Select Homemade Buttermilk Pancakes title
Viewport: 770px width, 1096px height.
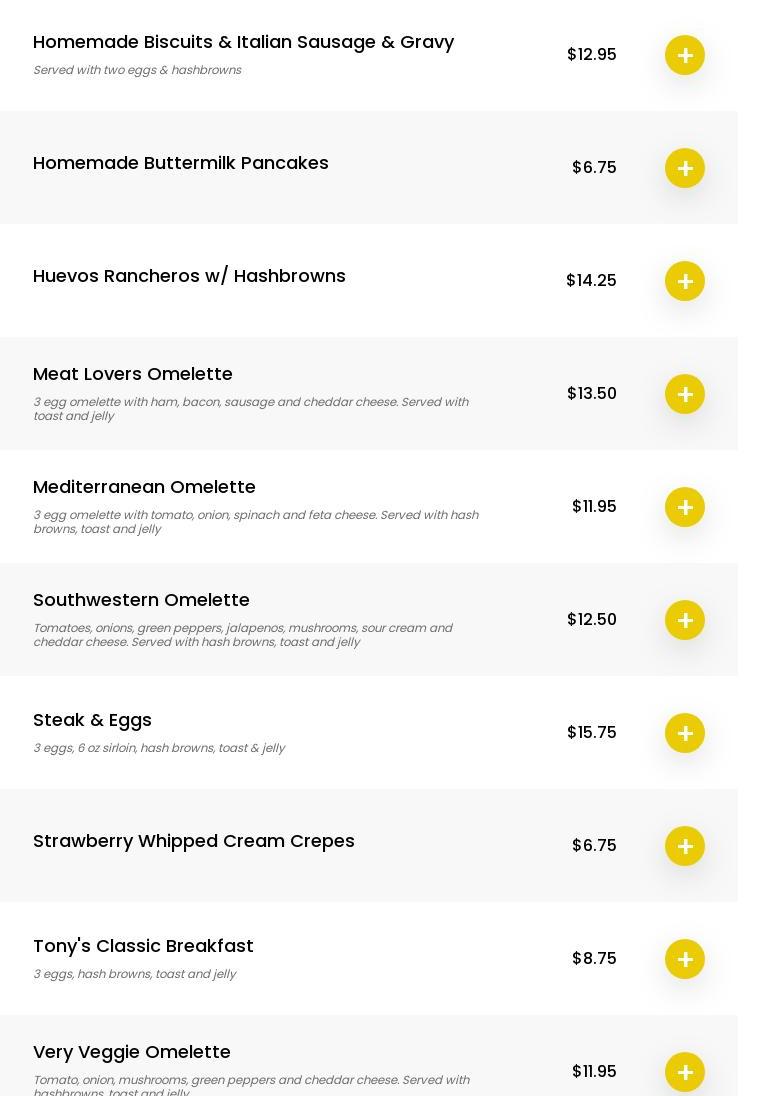(180, 163)
